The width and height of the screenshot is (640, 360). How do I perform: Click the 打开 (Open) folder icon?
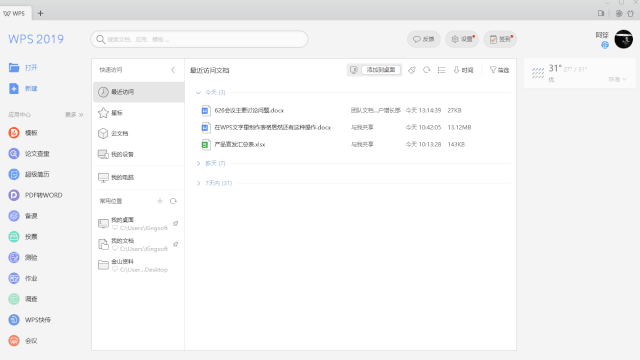pos(14,68)
